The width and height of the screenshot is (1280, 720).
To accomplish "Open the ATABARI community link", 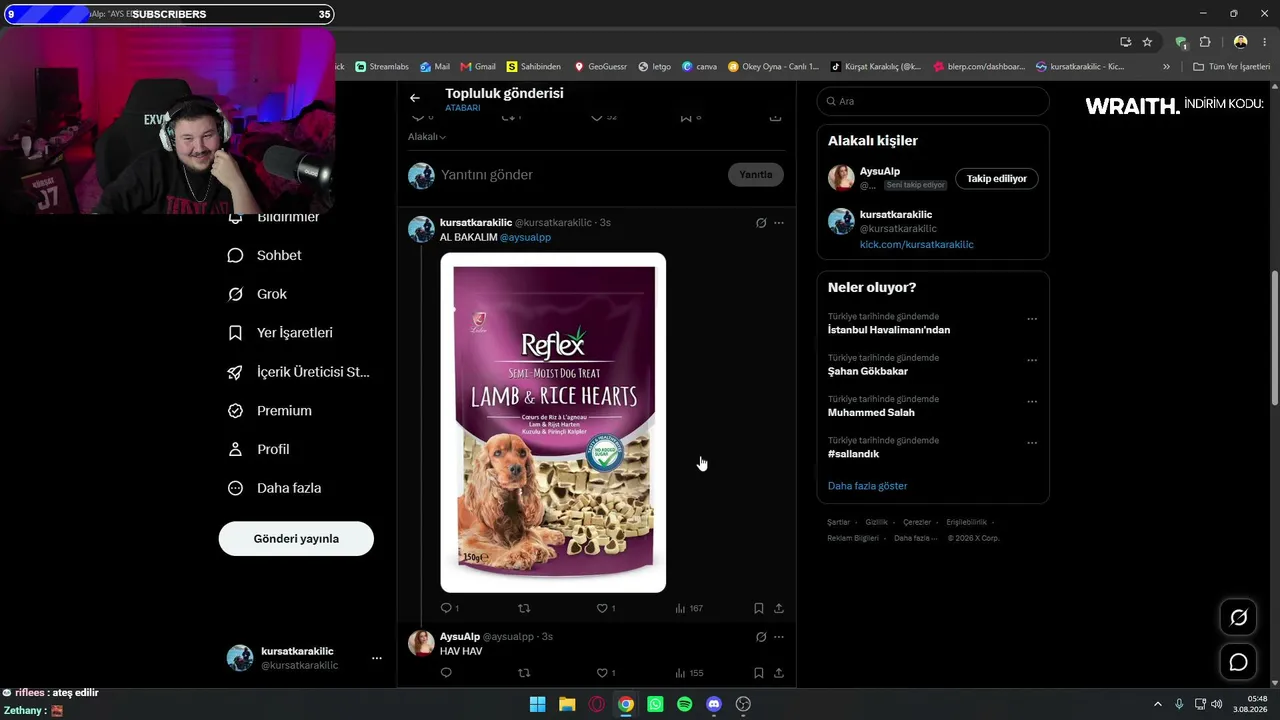I will coord(463,108).
